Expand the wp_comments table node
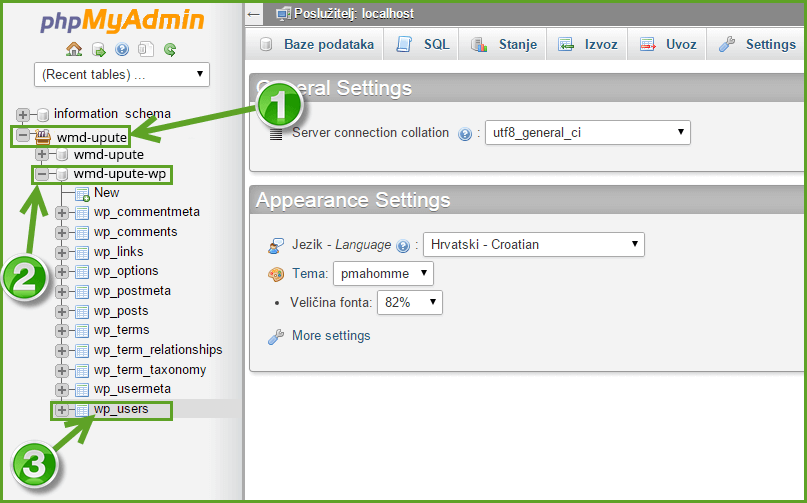 pos(62,233)
